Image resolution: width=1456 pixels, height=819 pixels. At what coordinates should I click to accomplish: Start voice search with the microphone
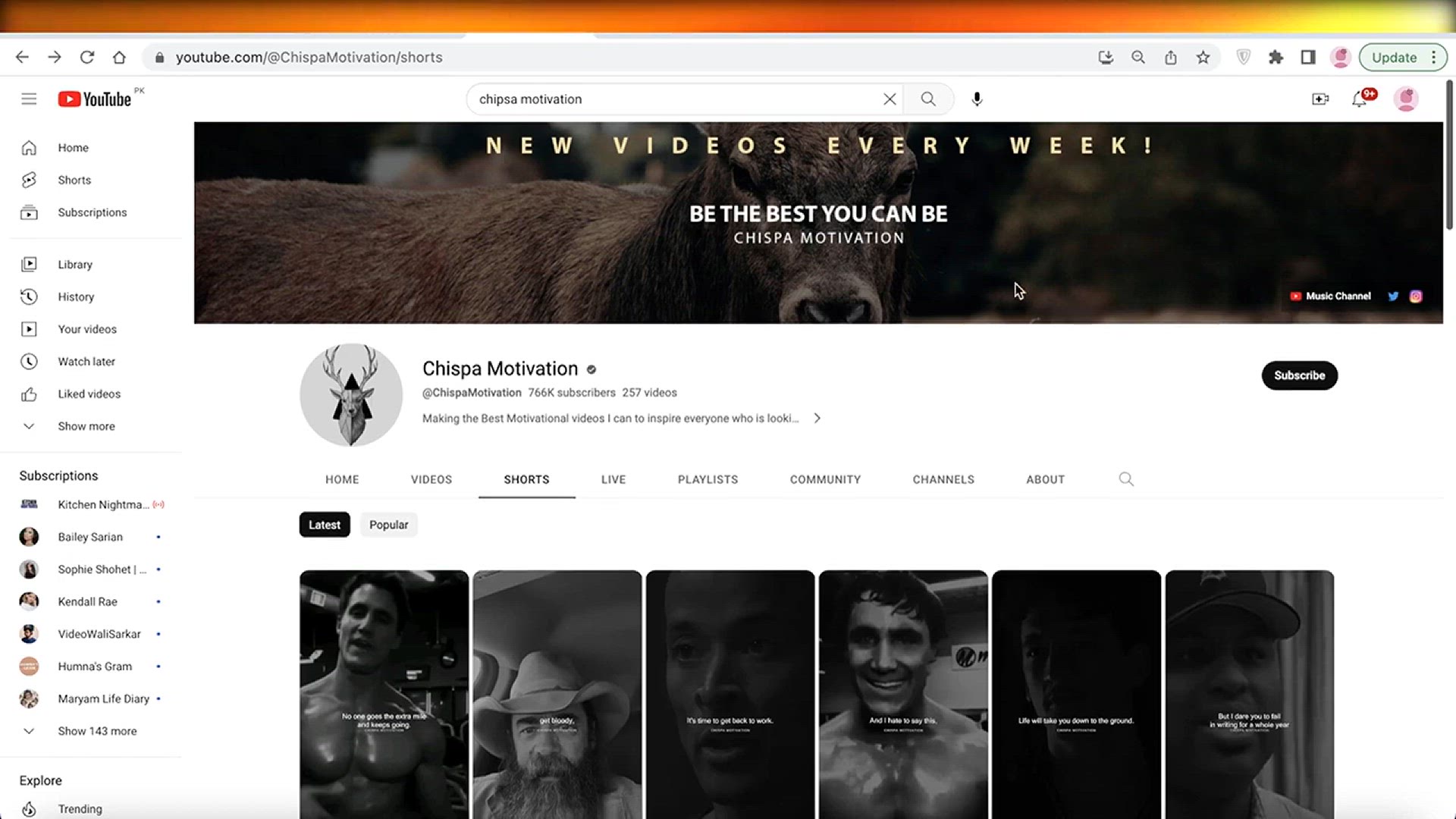click(x=977, y=99)
